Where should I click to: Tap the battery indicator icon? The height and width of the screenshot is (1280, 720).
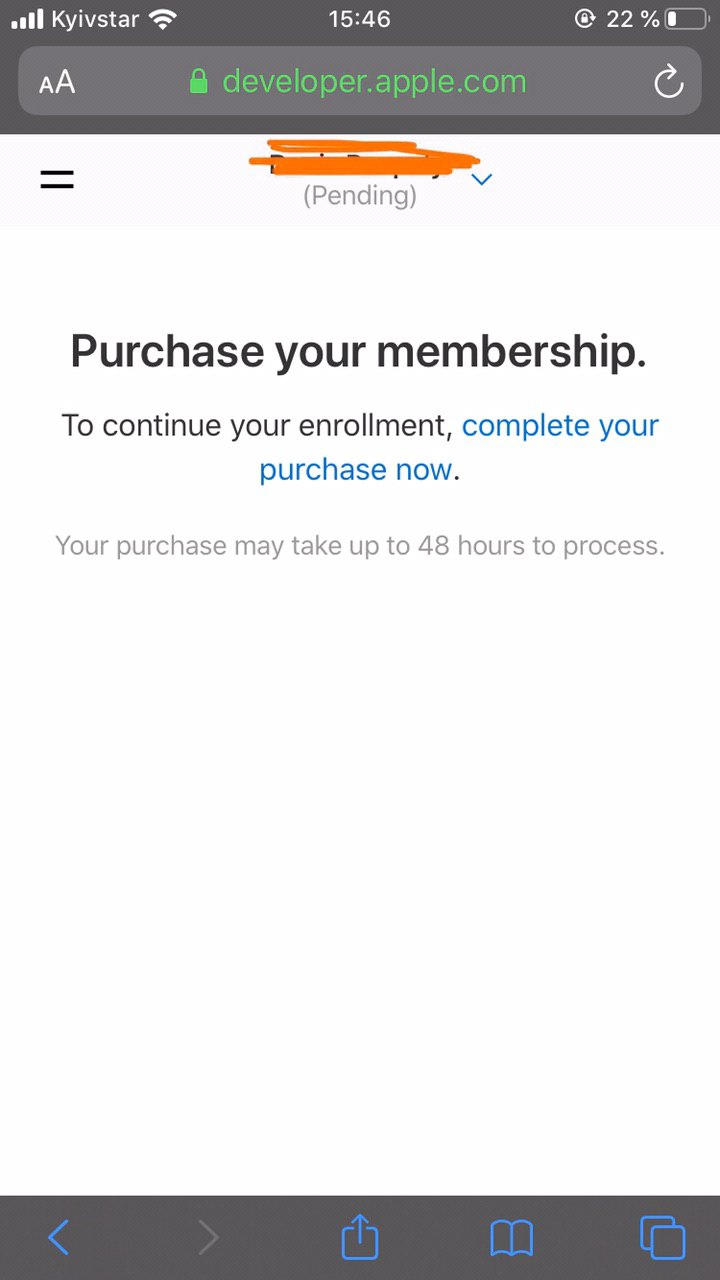point(686,19)
